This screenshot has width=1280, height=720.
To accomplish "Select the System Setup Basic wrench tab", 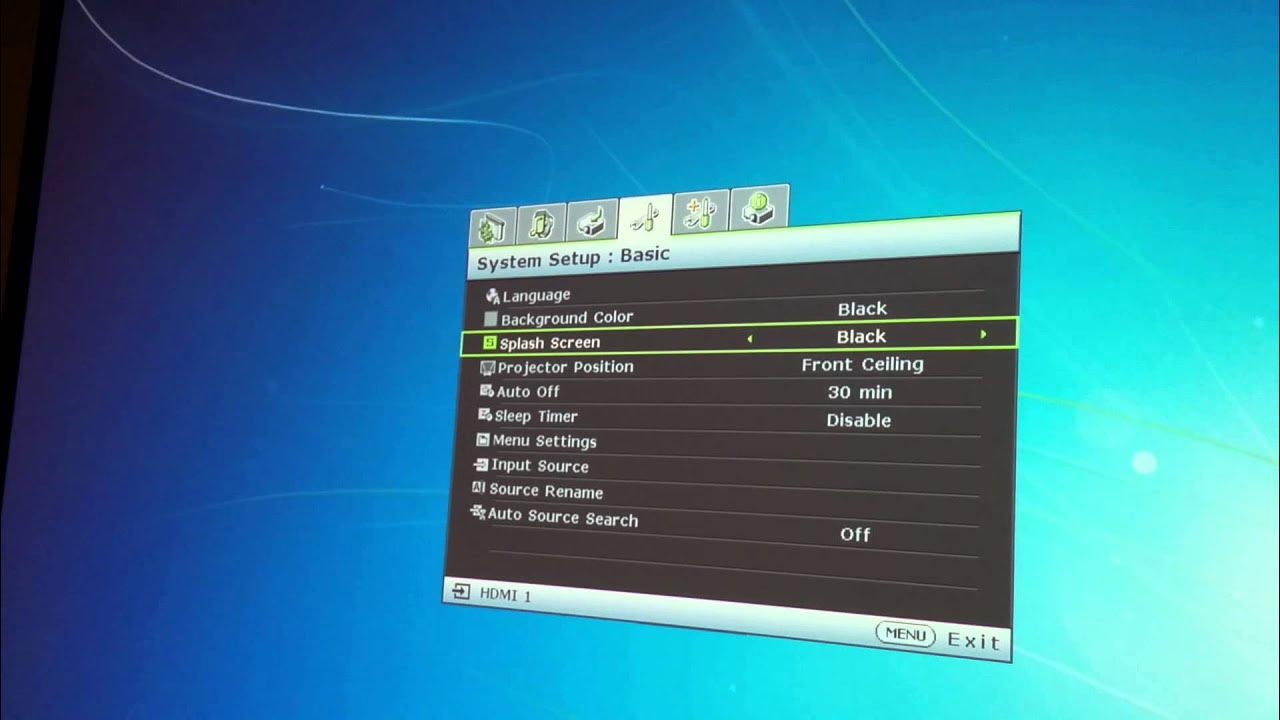I will tap(645, 216).
